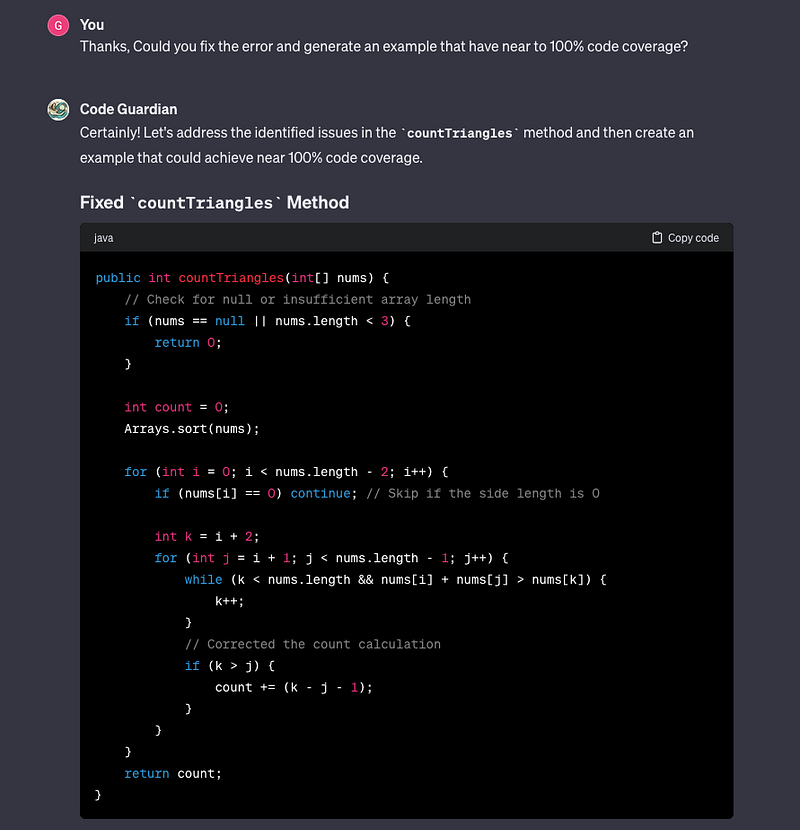Click the java language label in the code header
This screenshot has width=800, height=830.
103,238
